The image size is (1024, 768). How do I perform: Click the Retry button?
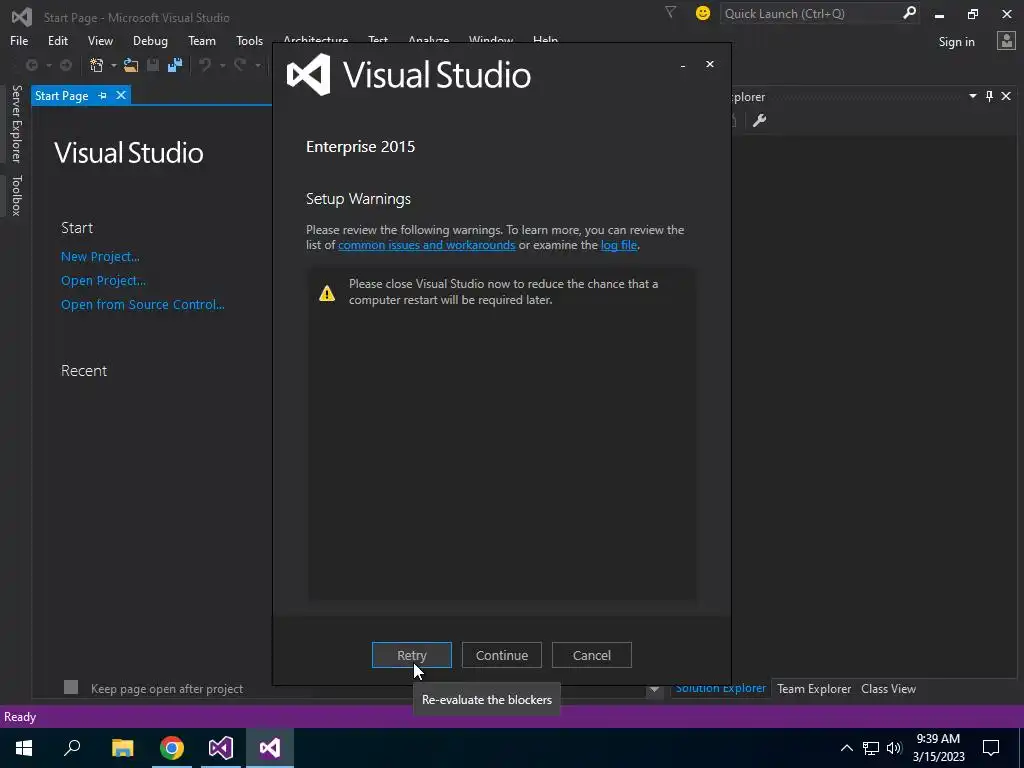coord(411,655)
